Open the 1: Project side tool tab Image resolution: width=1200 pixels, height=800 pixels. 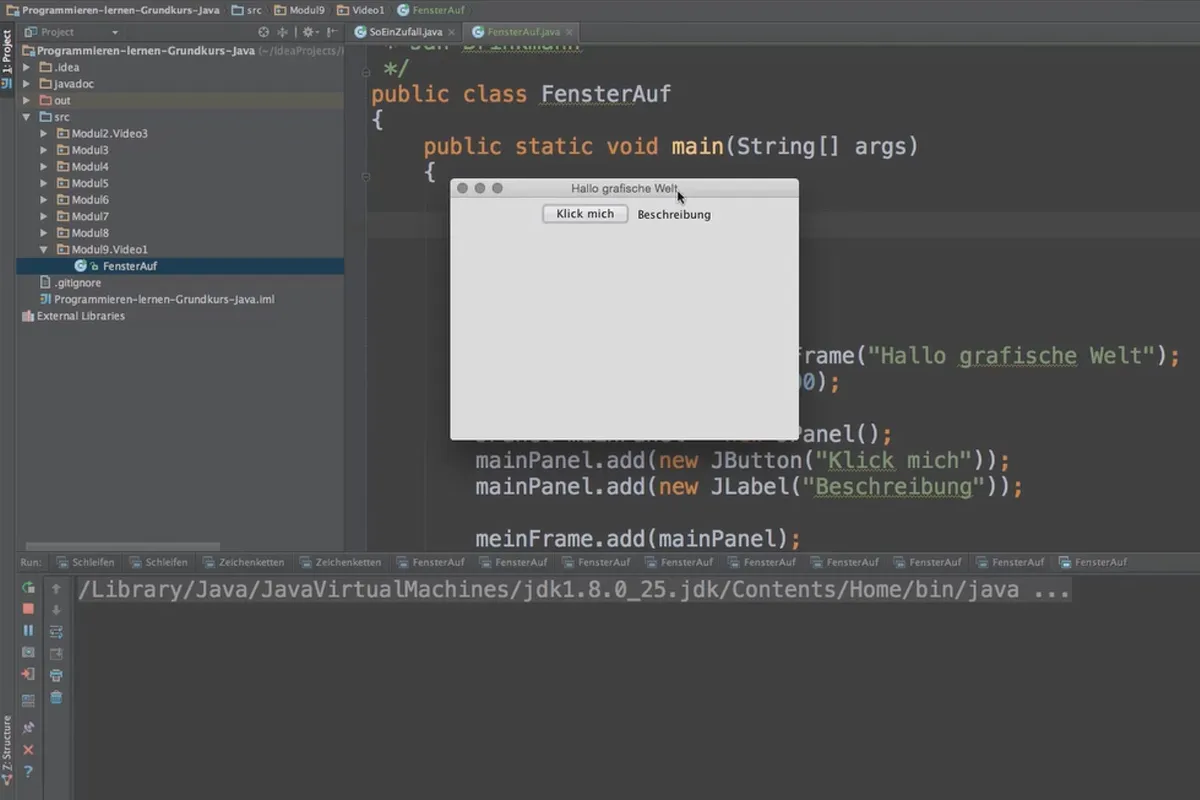[7, 58]
